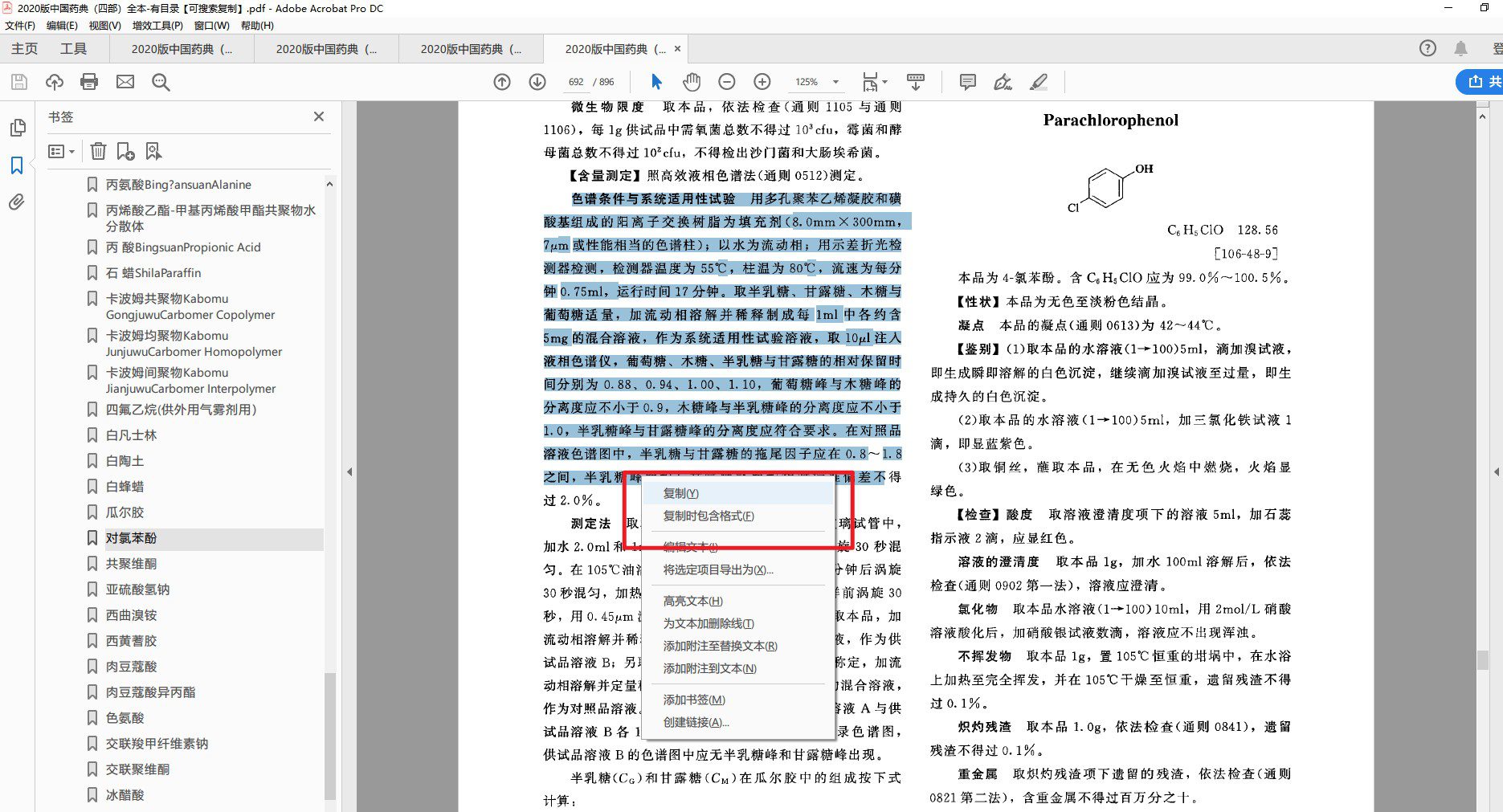The height and width of the screenshot is (812, 1503).
Task: Open the 视图(V) menu
Action: click(105, 26)
